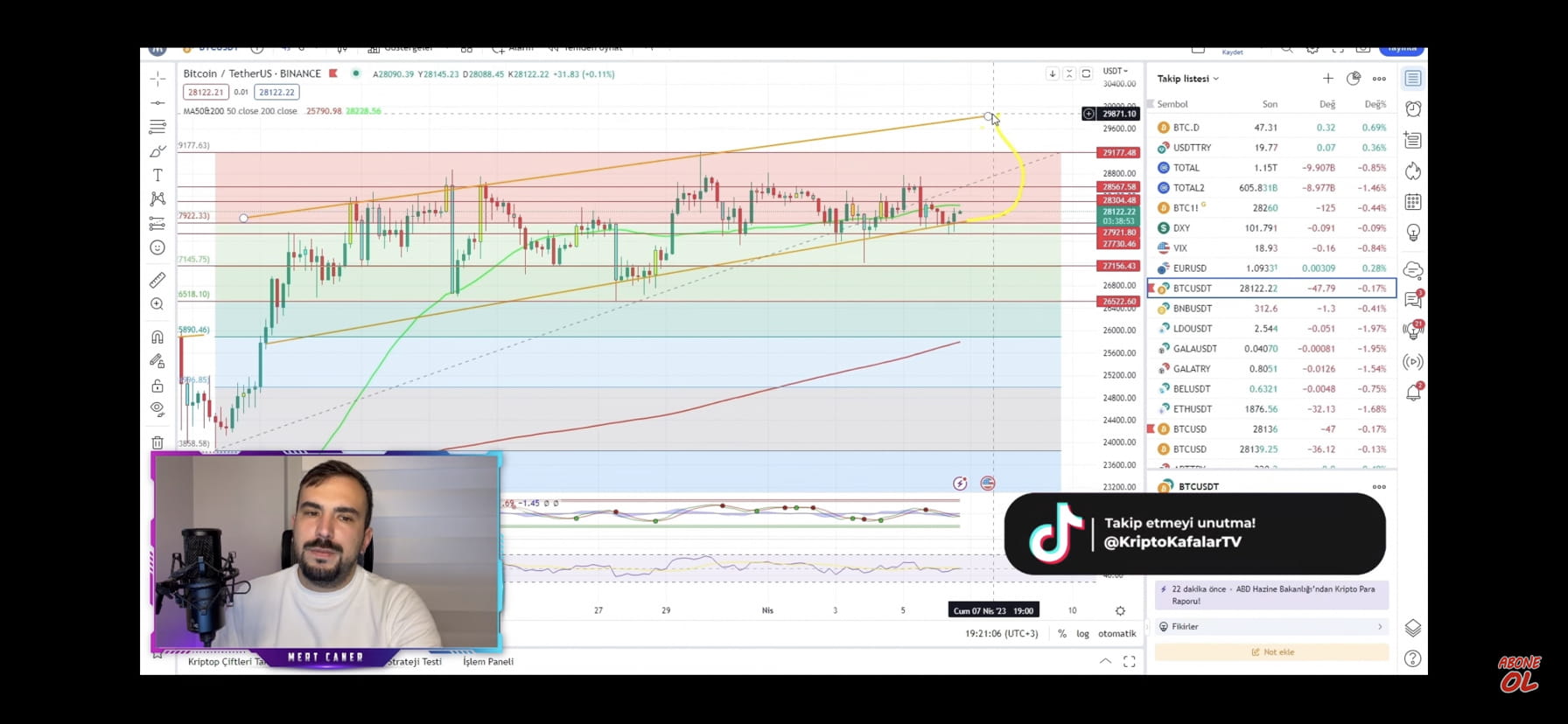Select the Text annotation tool
This screenshot has height=724, width=1568.
coord(157,176)
